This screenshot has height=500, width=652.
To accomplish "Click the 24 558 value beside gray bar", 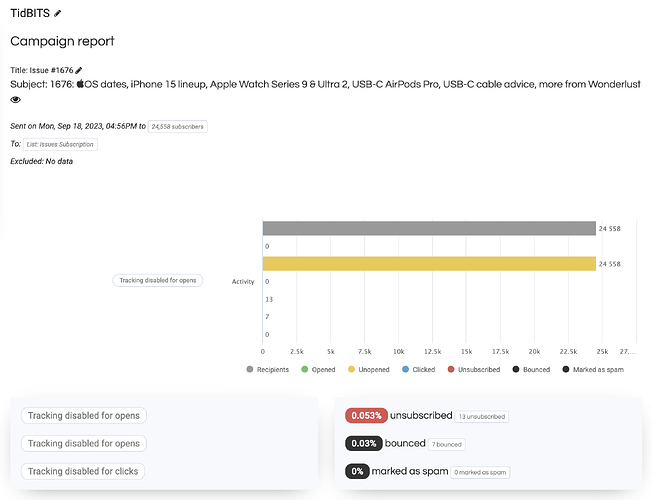I will (609, 228).
